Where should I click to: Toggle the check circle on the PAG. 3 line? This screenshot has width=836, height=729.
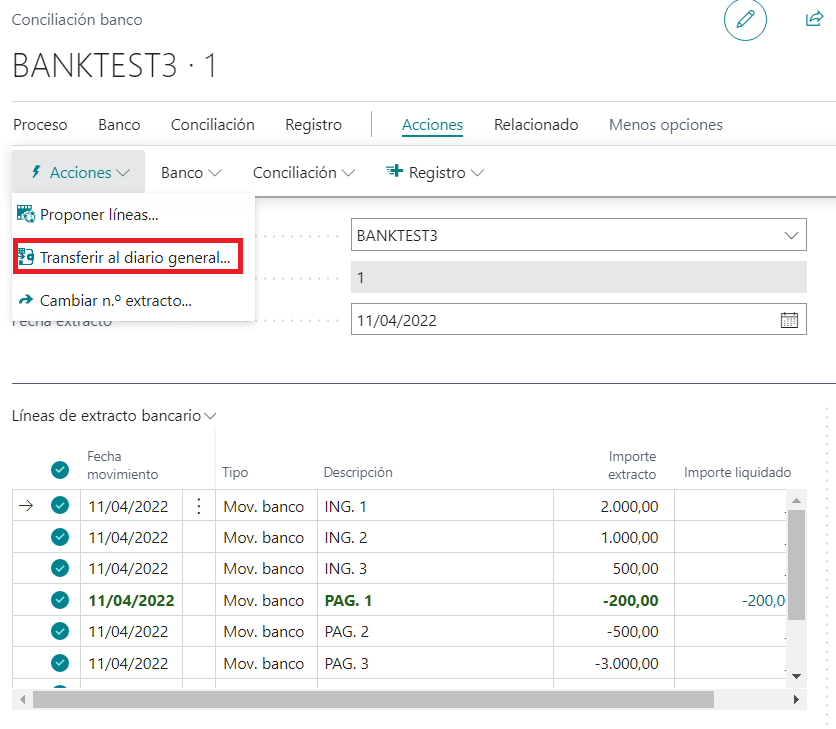(x=59, y=663)
